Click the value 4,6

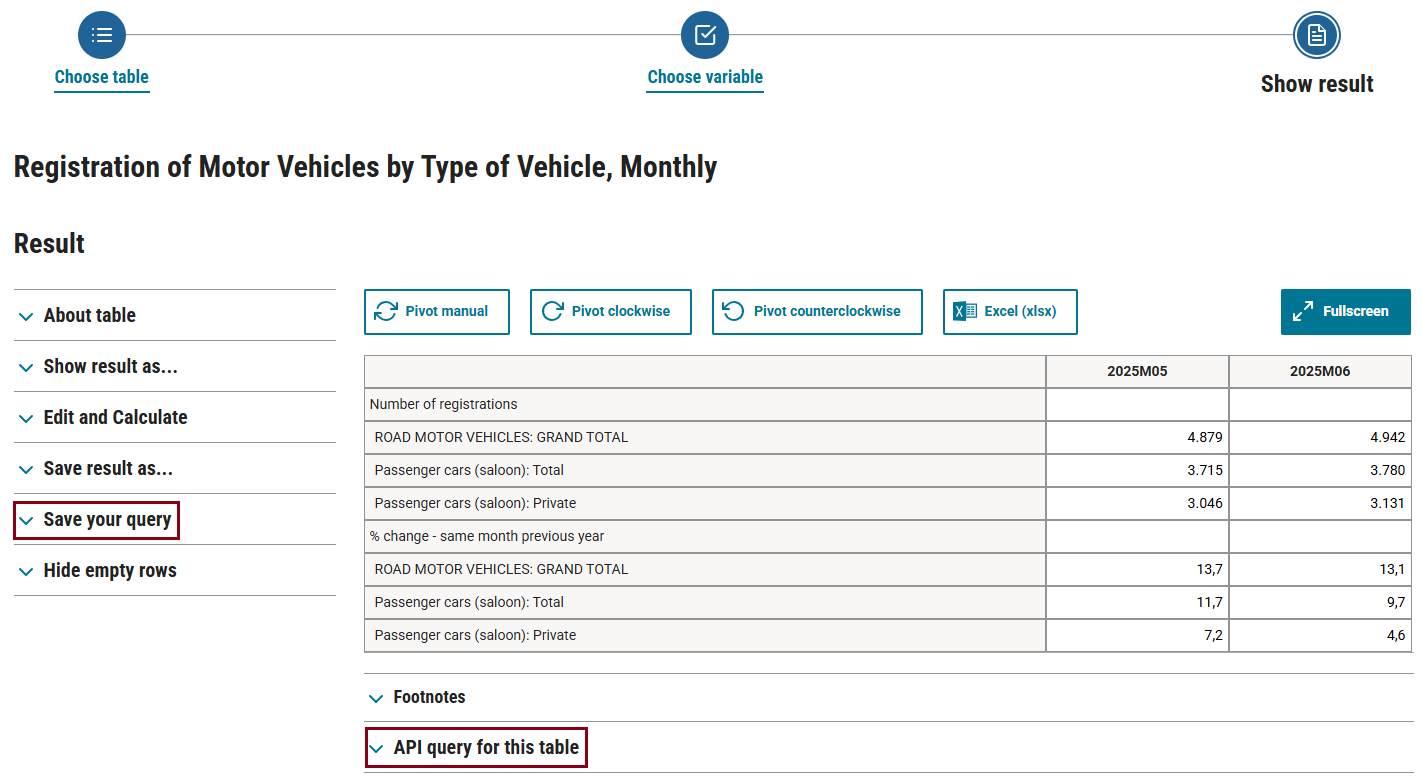(1396, 635)
